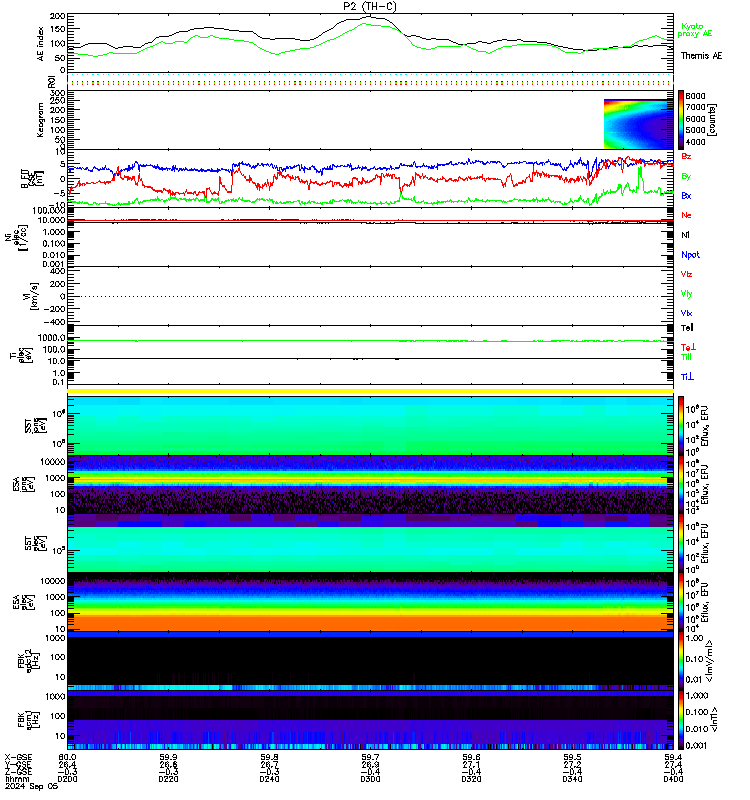Select the red "Te⊥" legend label
The height and width of the screenshot is (800, 750).
coord(688,347)
